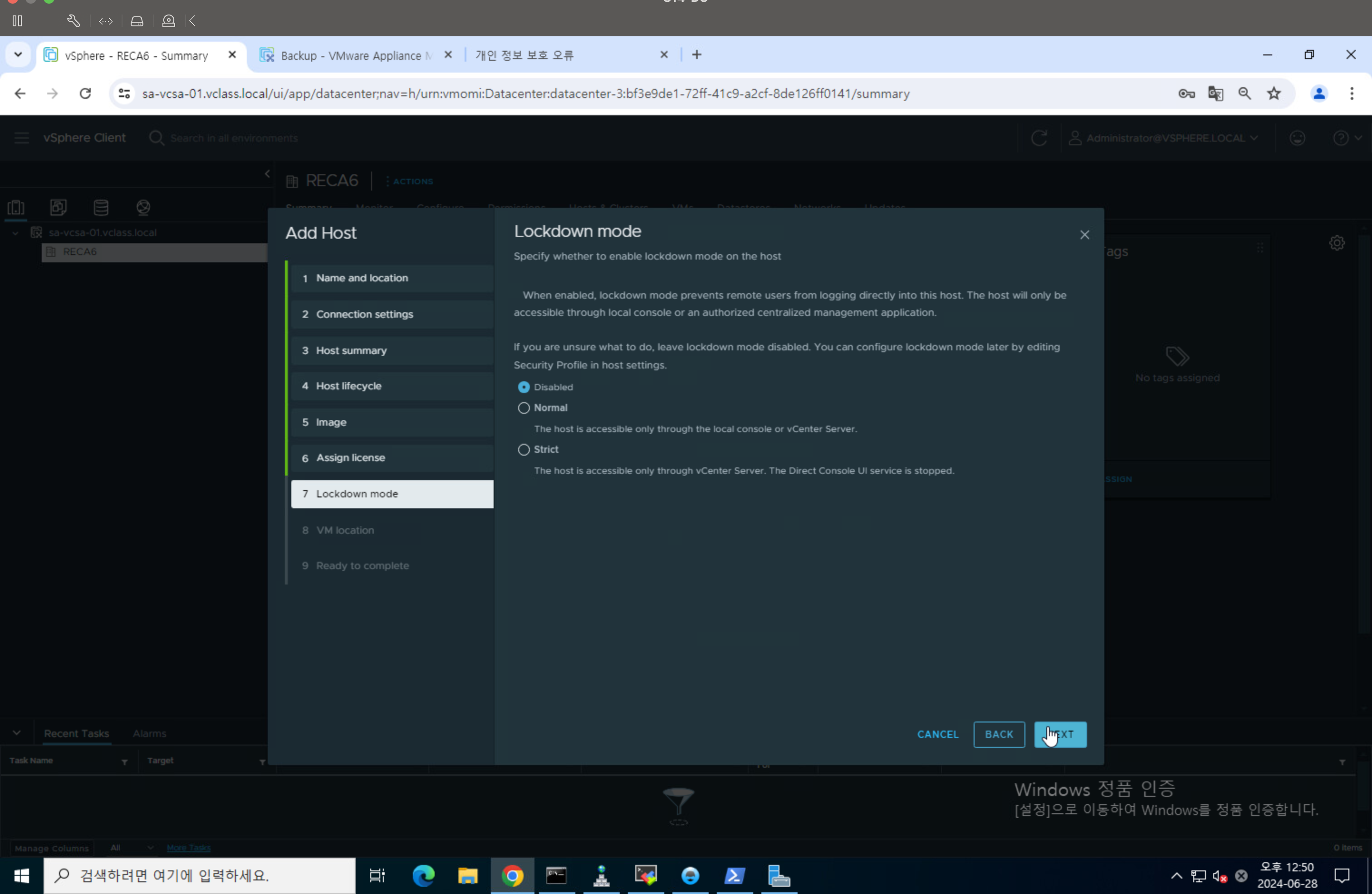Go to previous step with BACK

click(x=999, y=734)
